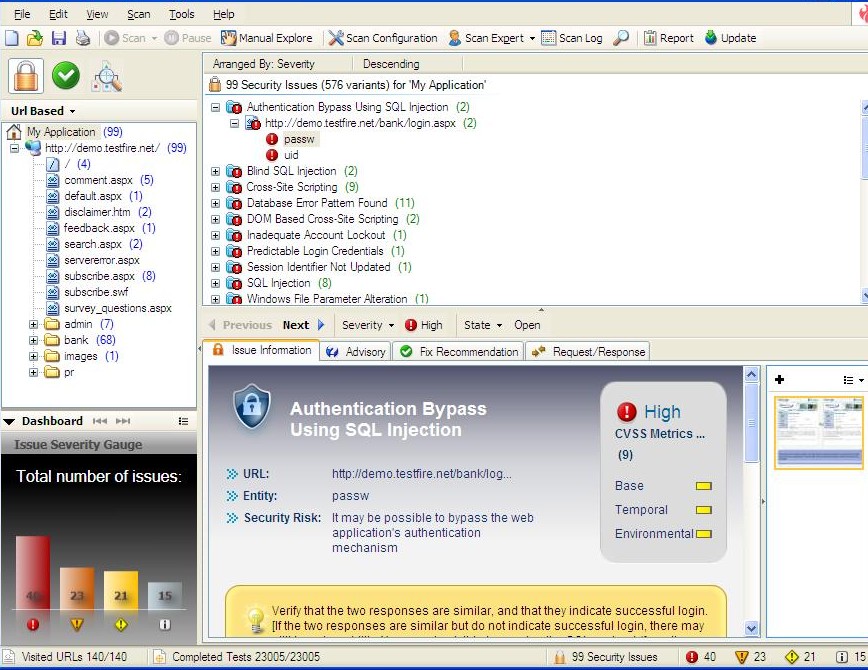868x670 pixels.
Task: Open the Url Based dropdown
Action: [44, 111]
